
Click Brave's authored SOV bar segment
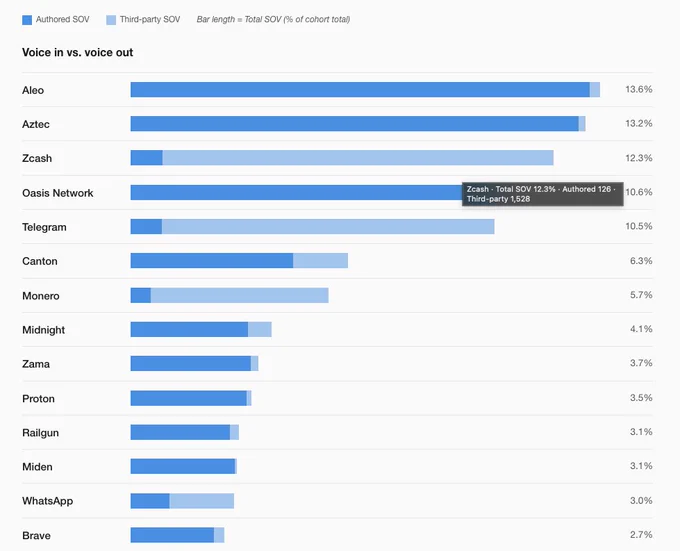[172, 535]
